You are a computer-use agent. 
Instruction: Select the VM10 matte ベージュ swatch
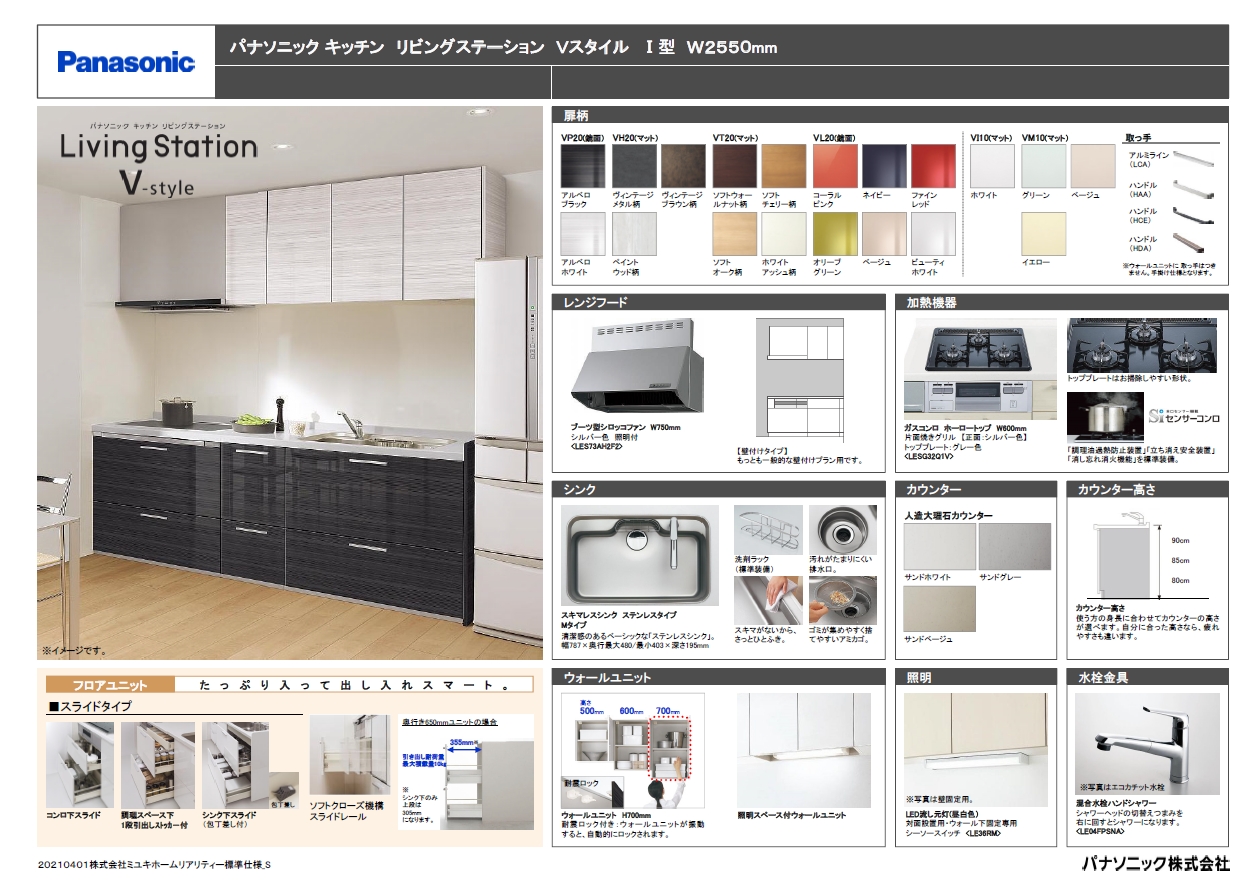point(1093,166)
